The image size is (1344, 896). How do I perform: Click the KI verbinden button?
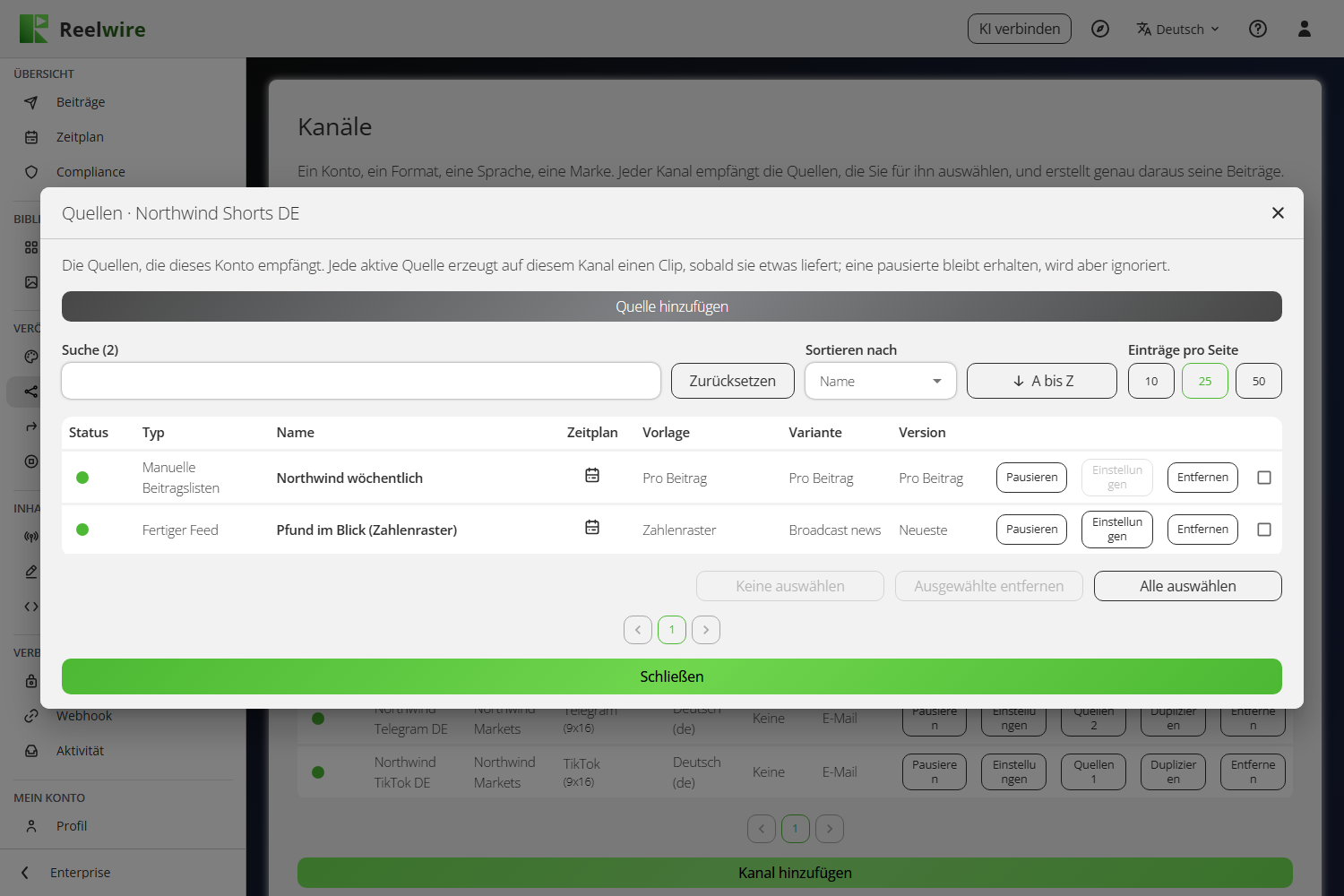[x=1020, y=29]
